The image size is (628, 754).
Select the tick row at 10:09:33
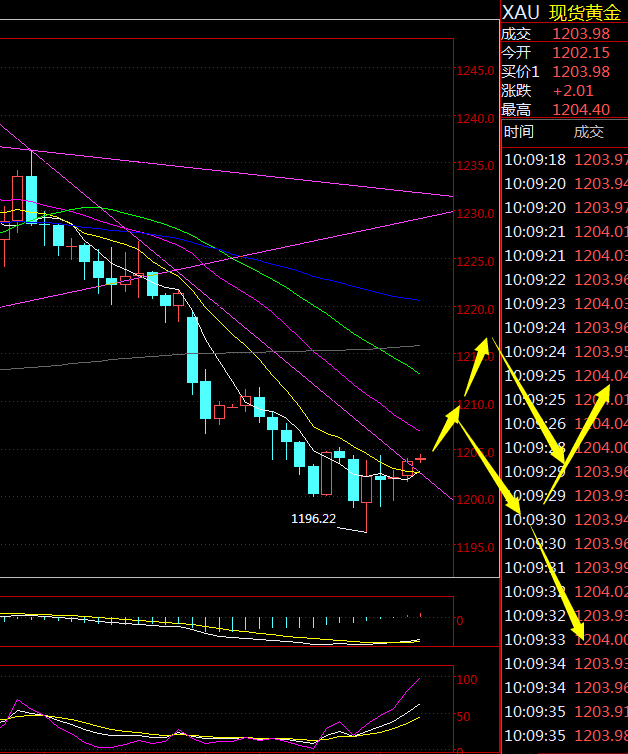point(565,640)
